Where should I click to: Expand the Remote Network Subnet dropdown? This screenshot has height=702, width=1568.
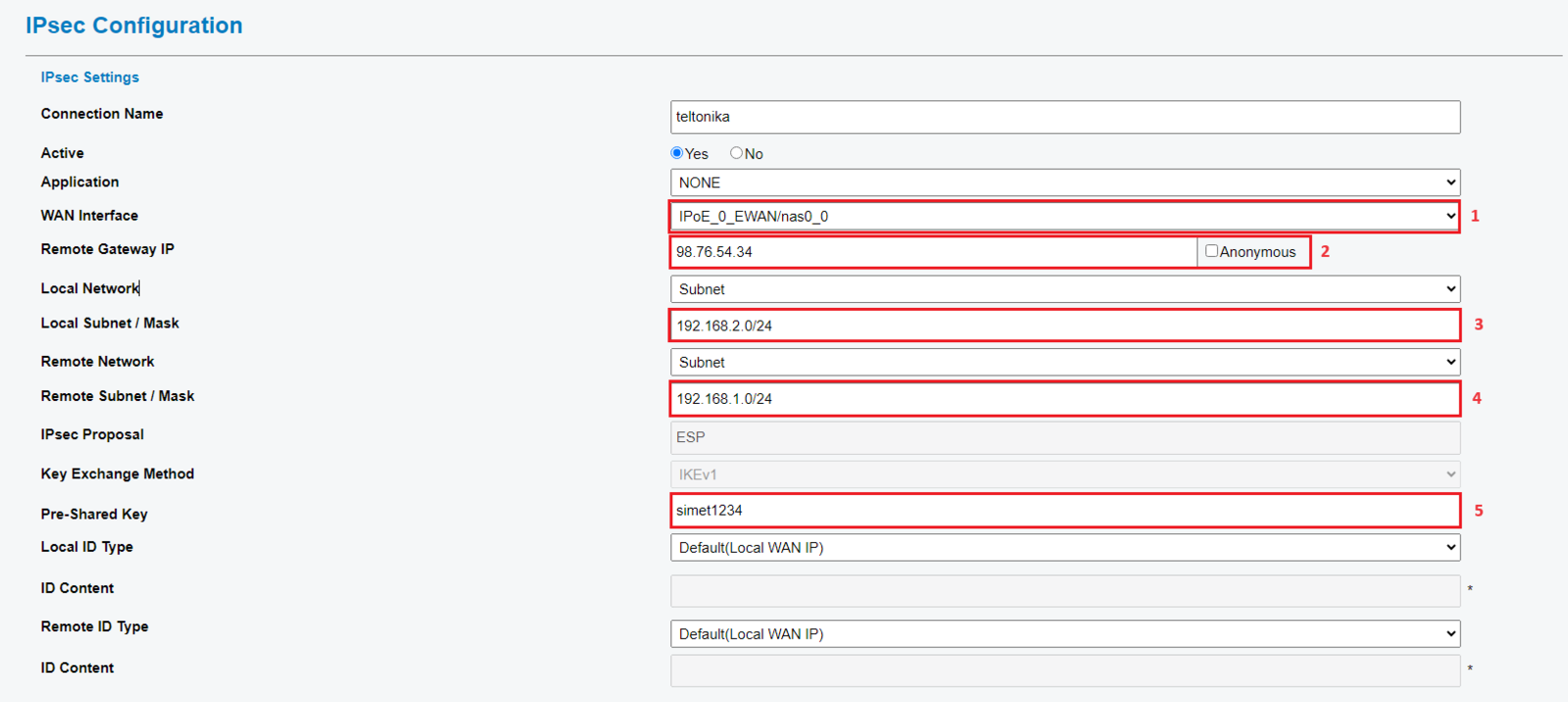(x=1064, y=362)
